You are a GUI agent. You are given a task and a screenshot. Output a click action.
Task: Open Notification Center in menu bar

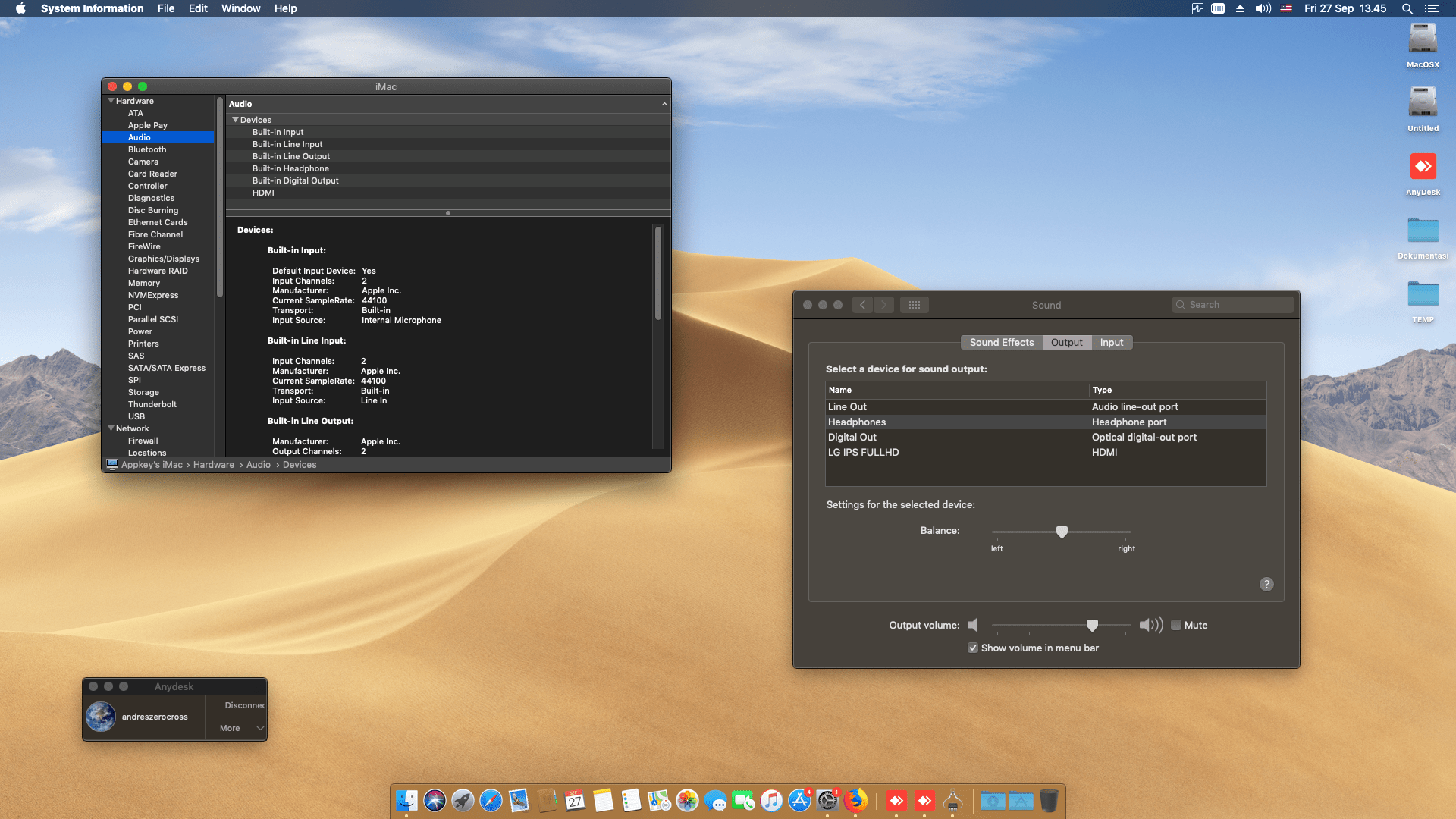(x=1431, y=8)
